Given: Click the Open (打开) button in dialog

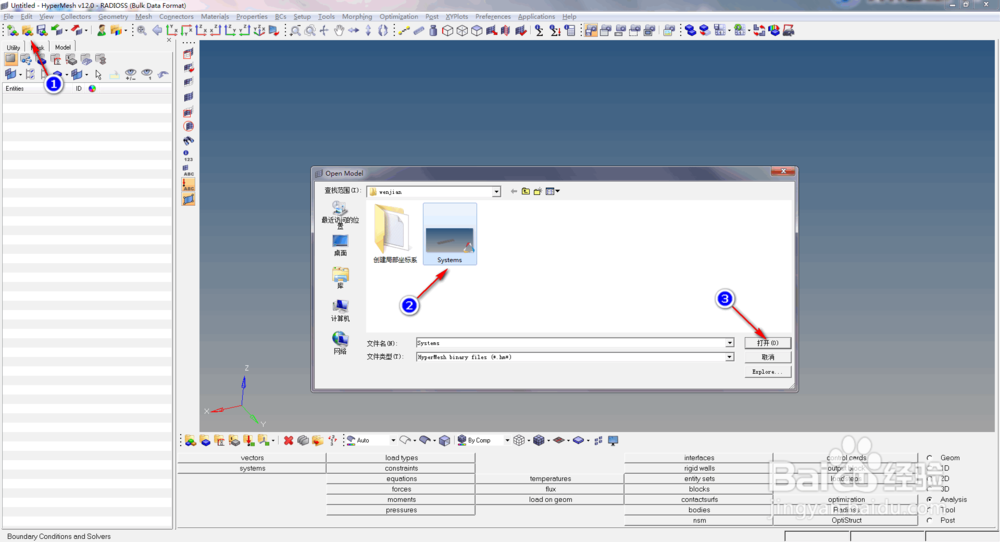Looking at the screenshot, I should point(767,343).
